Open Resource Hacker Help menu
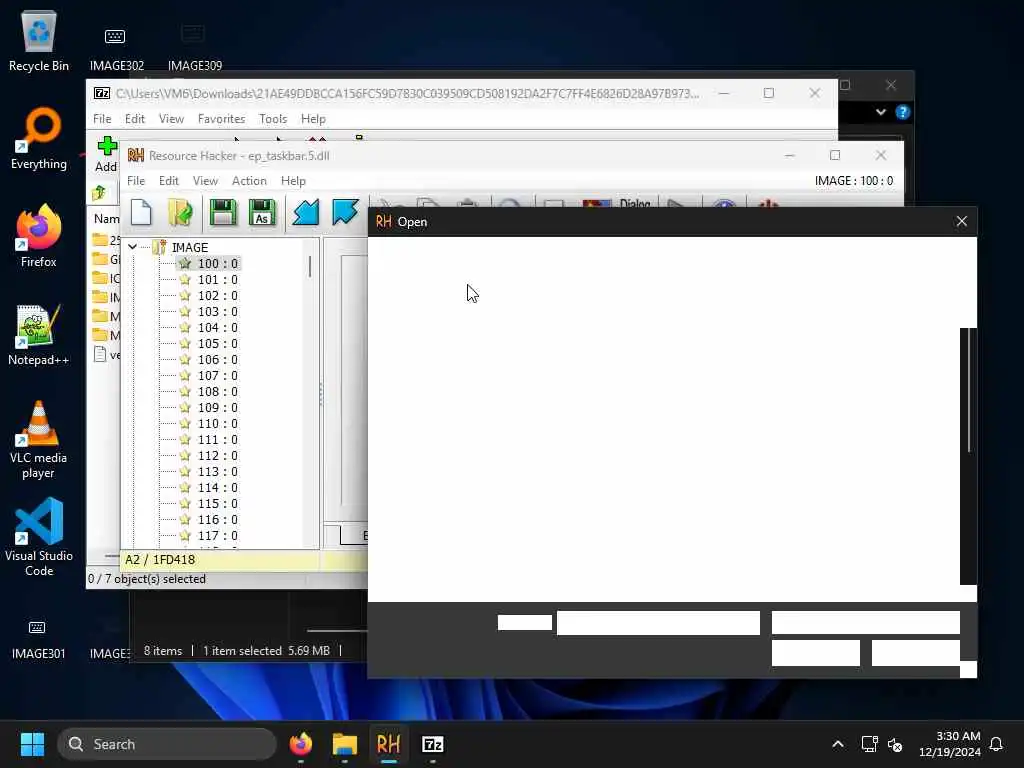The width and height of the screenshot is (1024, 768). [x=293, y=181]
